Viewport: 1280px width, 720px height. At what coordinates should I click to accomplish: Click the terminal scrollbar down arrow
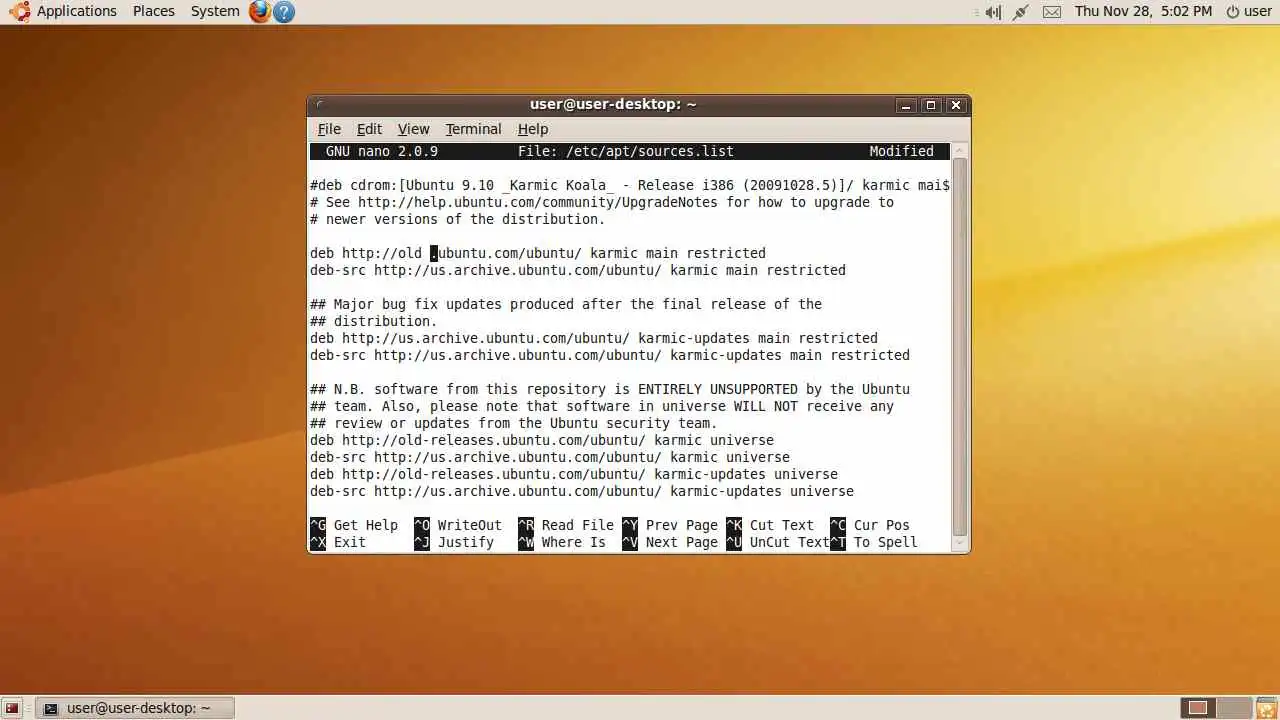click(960, 544)
